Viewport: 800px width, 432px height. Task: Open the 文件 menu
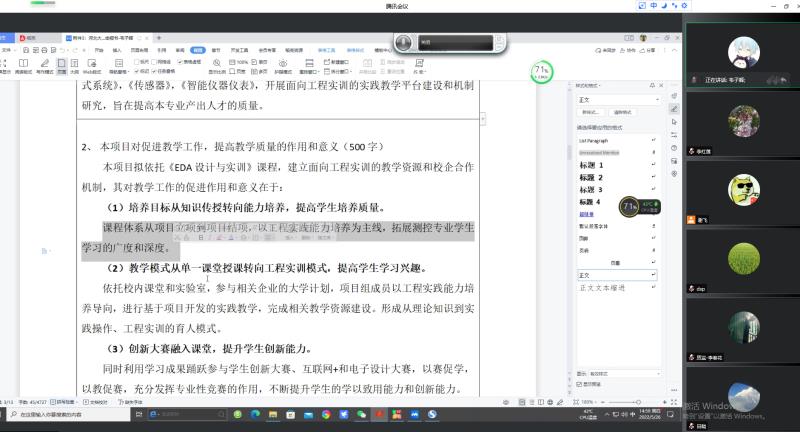pyautogui.click(x=7, y=49)
